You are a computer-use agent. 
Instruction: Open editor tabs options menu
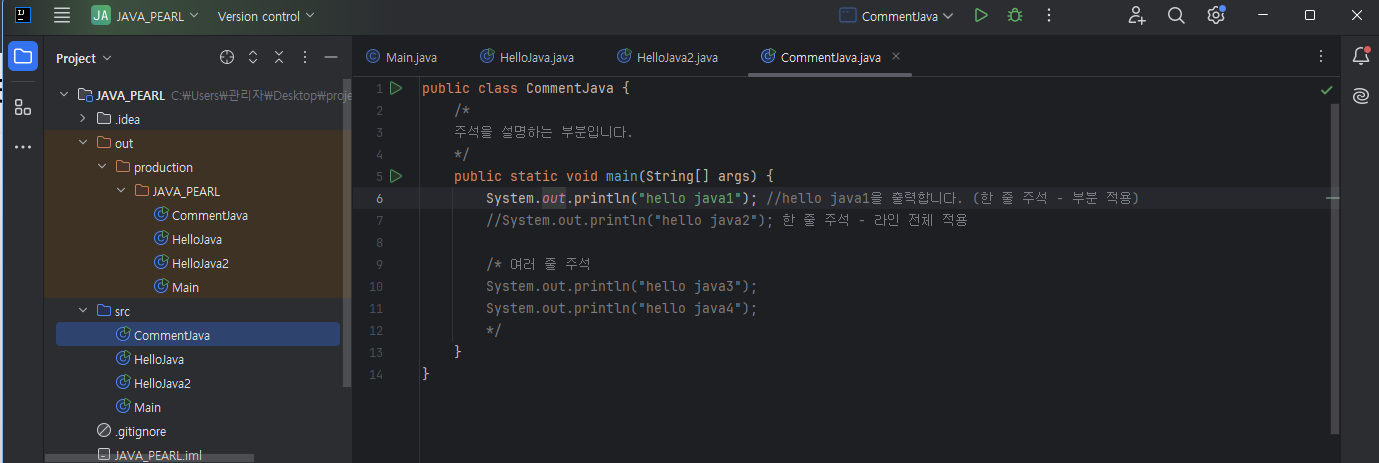pyautogui.click(x=1321, y=57)
